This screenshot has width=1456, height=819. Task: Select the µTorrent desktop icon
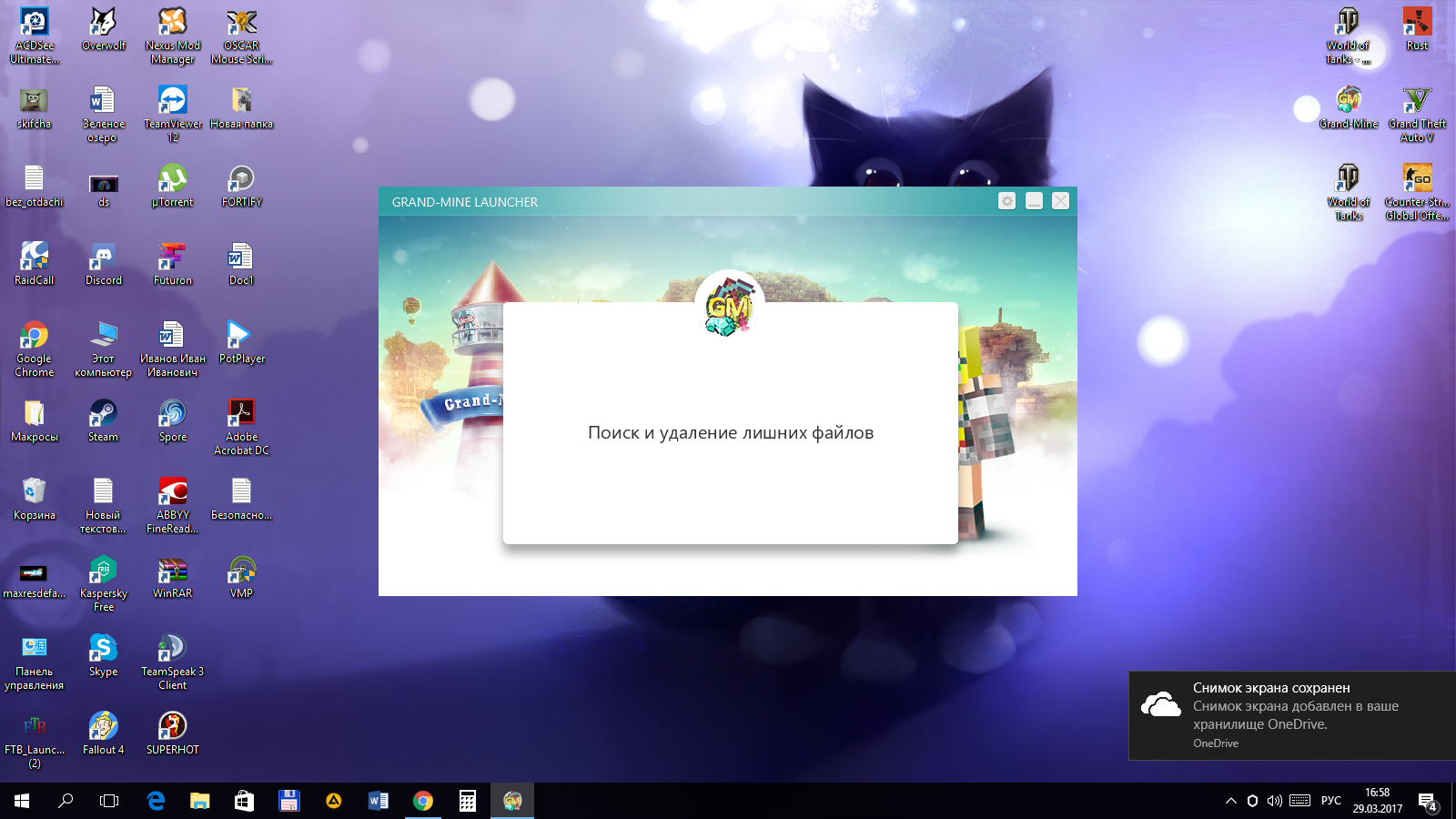tap(173, 186)
